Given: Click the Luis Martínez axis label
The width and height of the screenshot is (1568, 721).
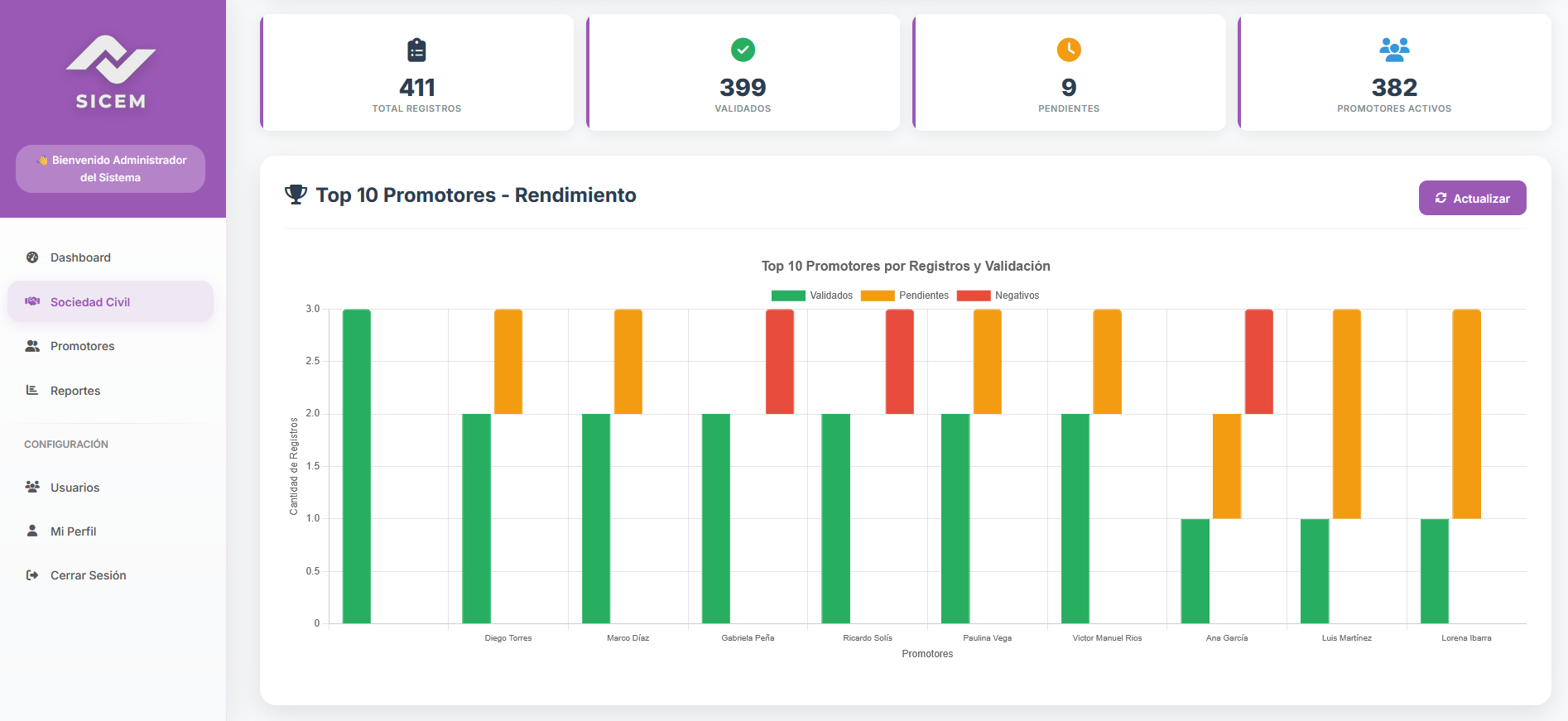Looking at the screenshot, I should [x=1347, y=638].
